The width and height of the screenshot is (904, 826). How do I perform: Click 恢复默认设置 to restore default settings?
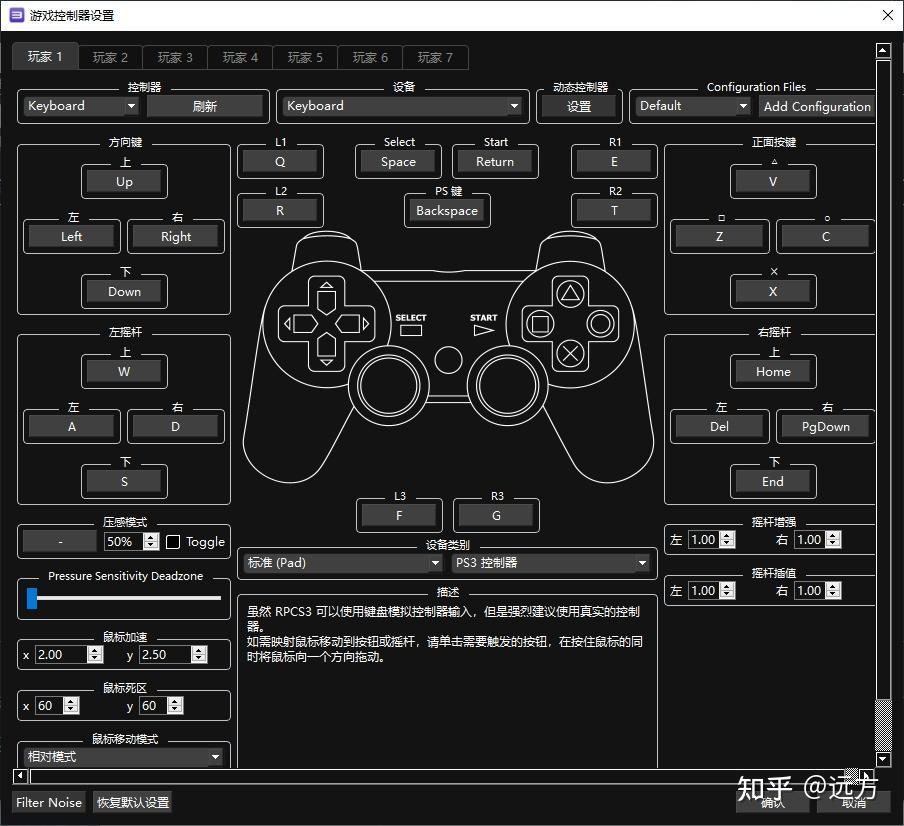pos(131,802)
